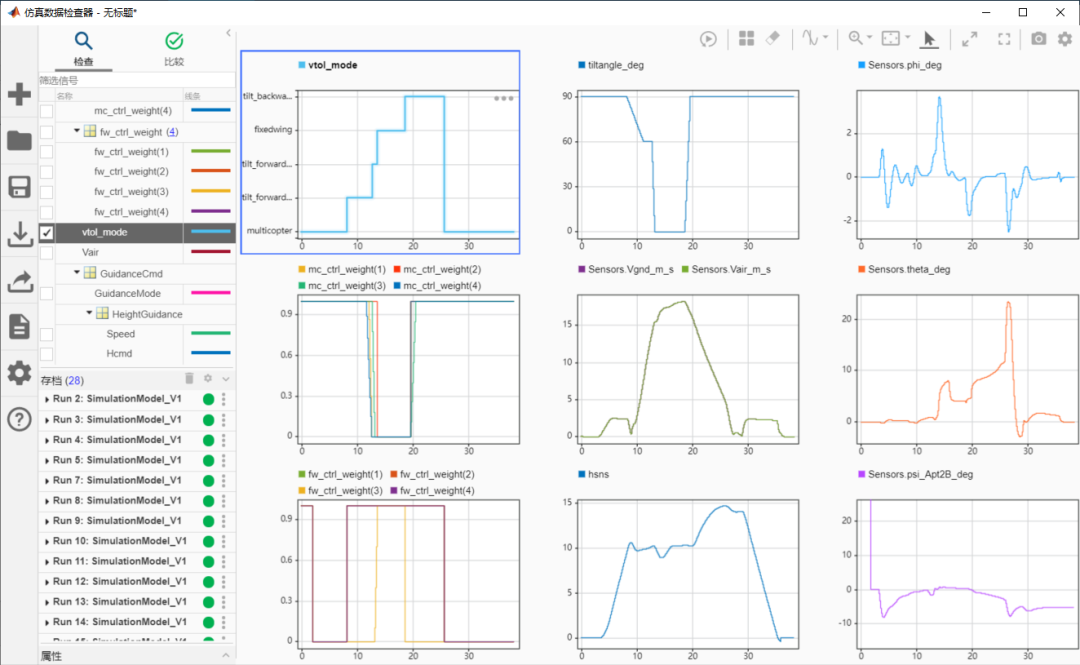Click the eraser icon to clear the subplot
Viewport: 1080px width, 665px height.
773,39
